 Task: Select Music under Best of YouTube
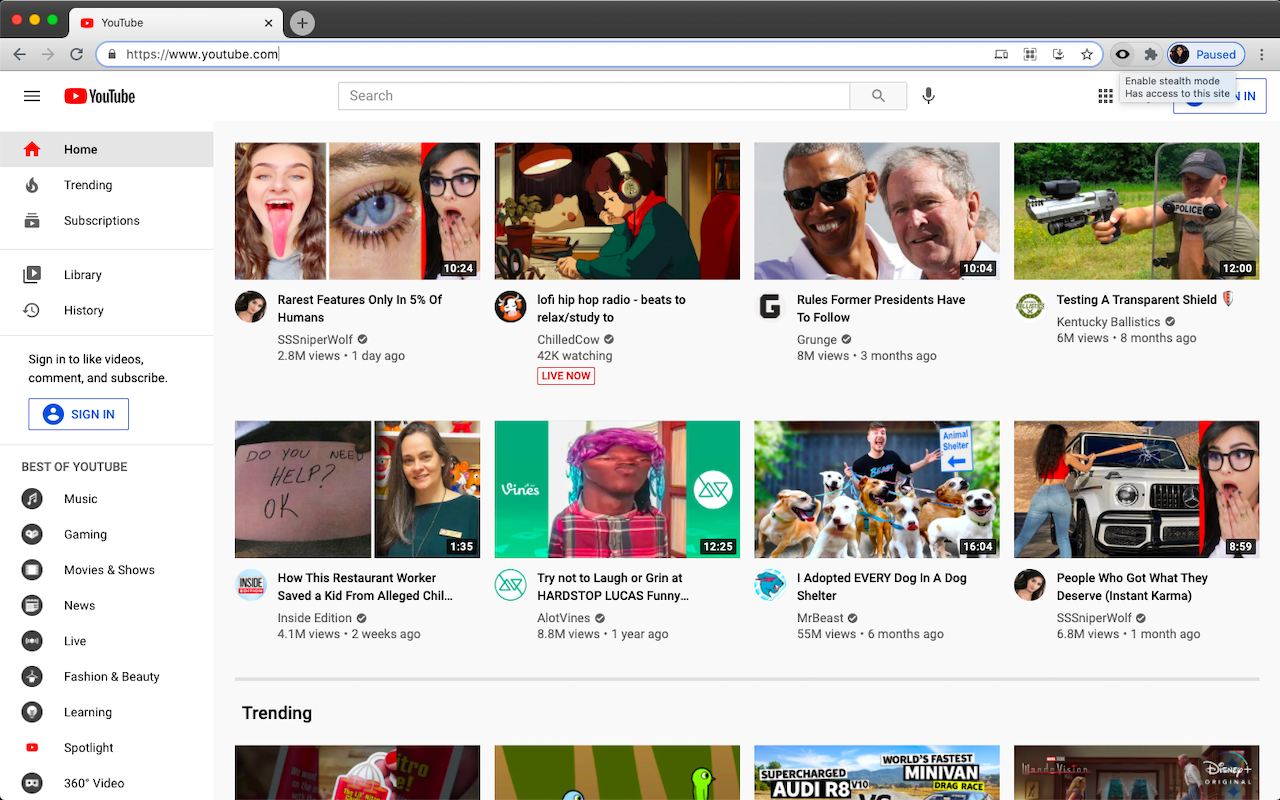[80, 498]
